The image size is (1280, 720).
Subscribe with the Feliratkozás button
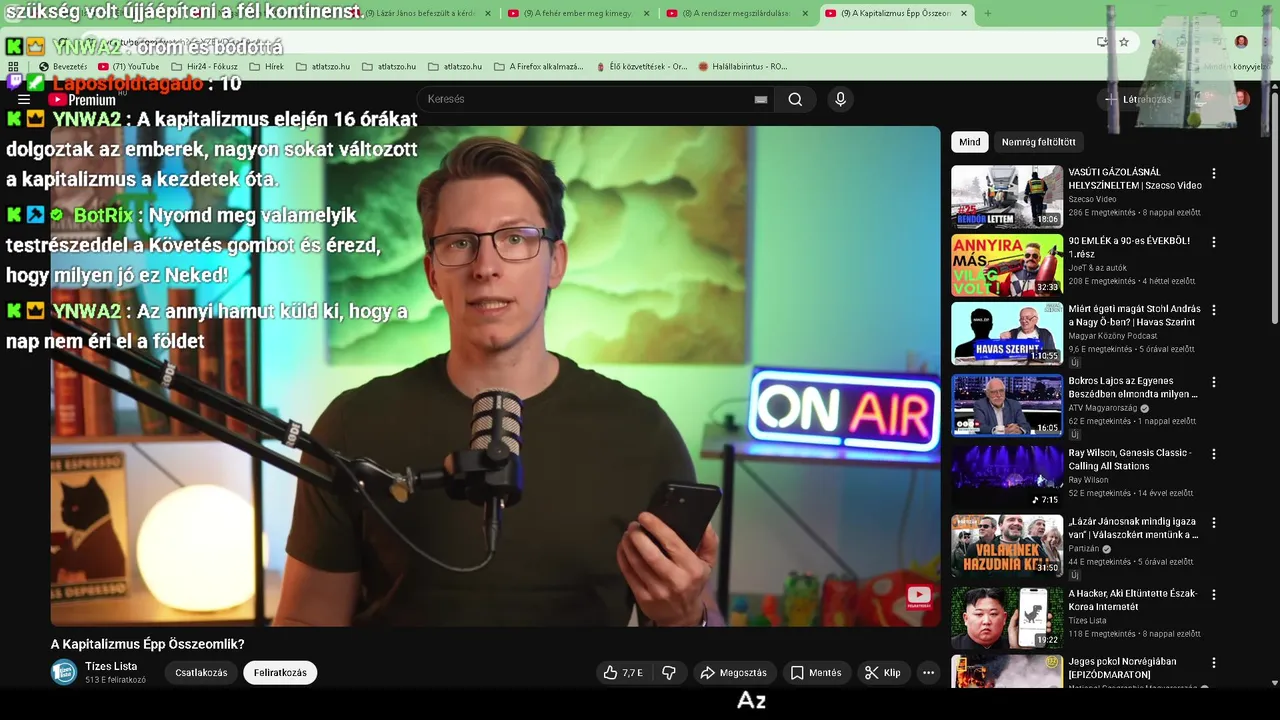[280, 673]
